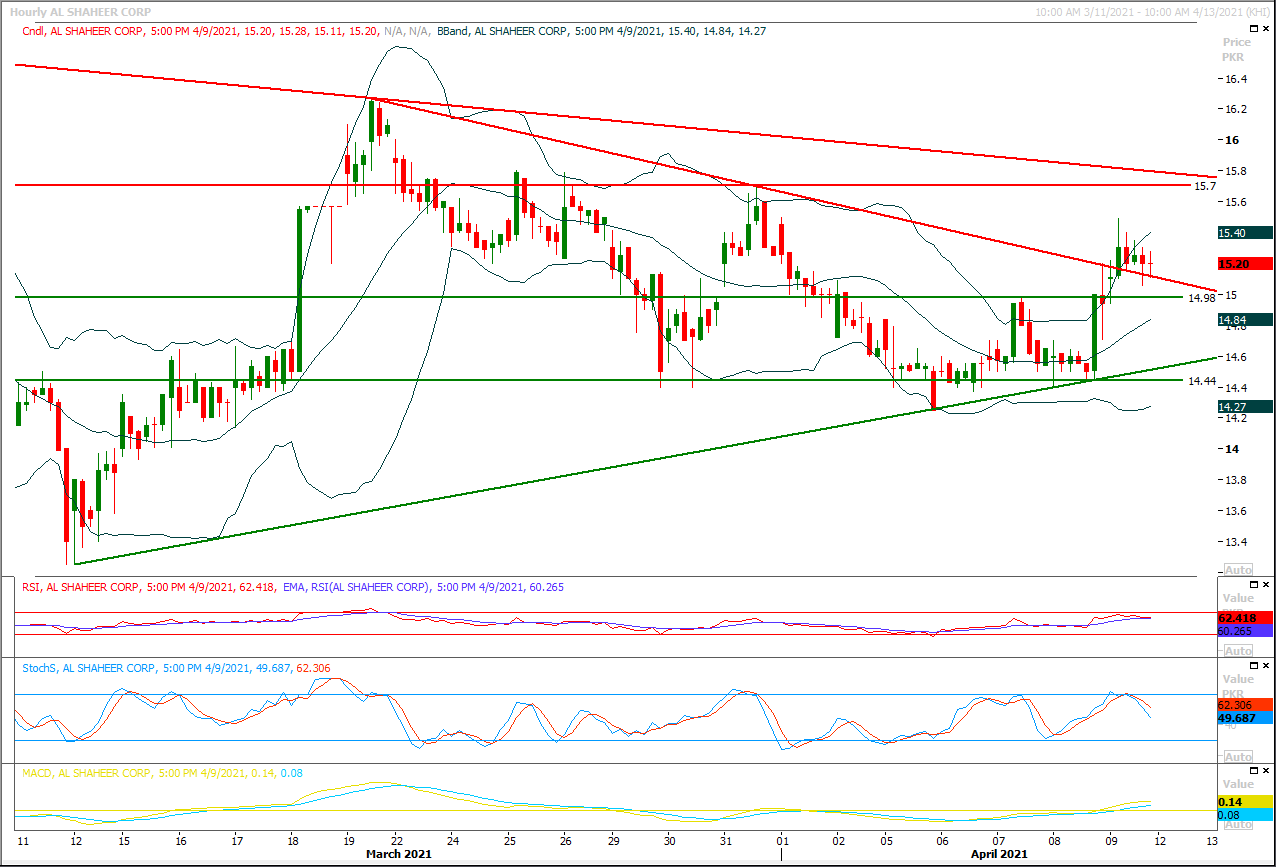Click the 15.7 resistance line label

click(x=1205, y=186)
